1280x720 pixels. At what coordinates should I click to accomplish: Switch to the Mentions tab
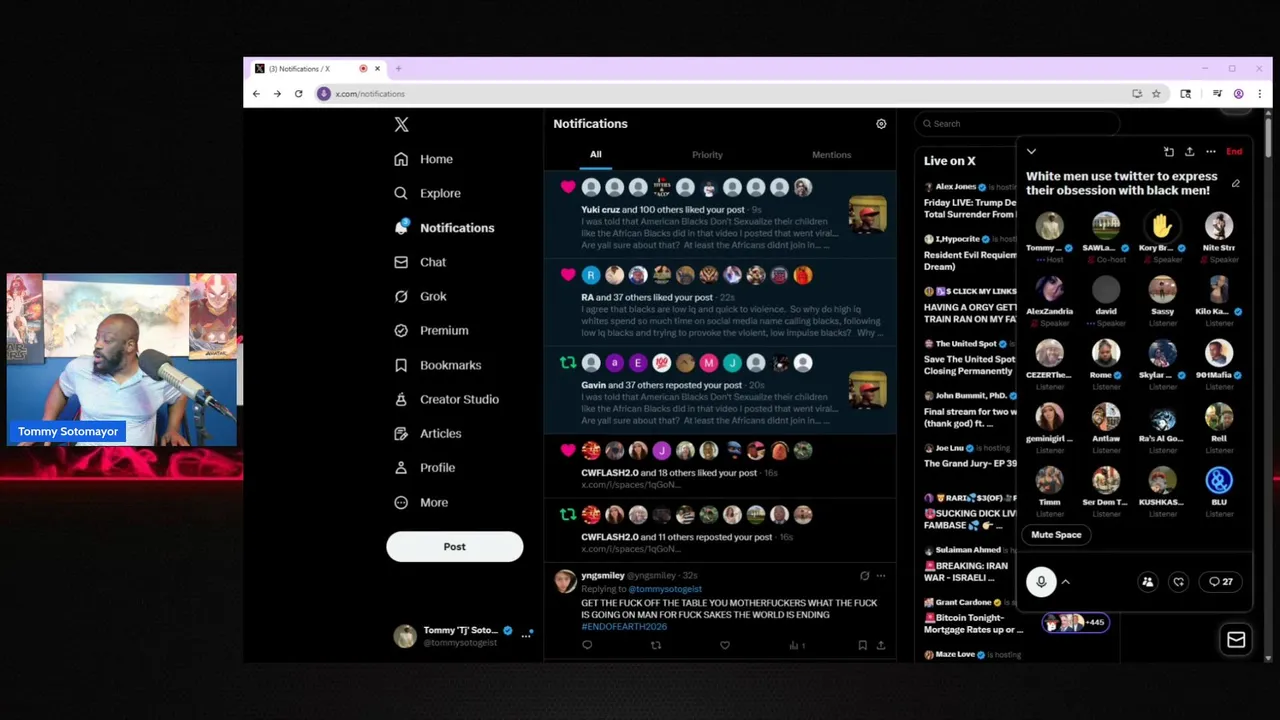click(x=831, y=155)
